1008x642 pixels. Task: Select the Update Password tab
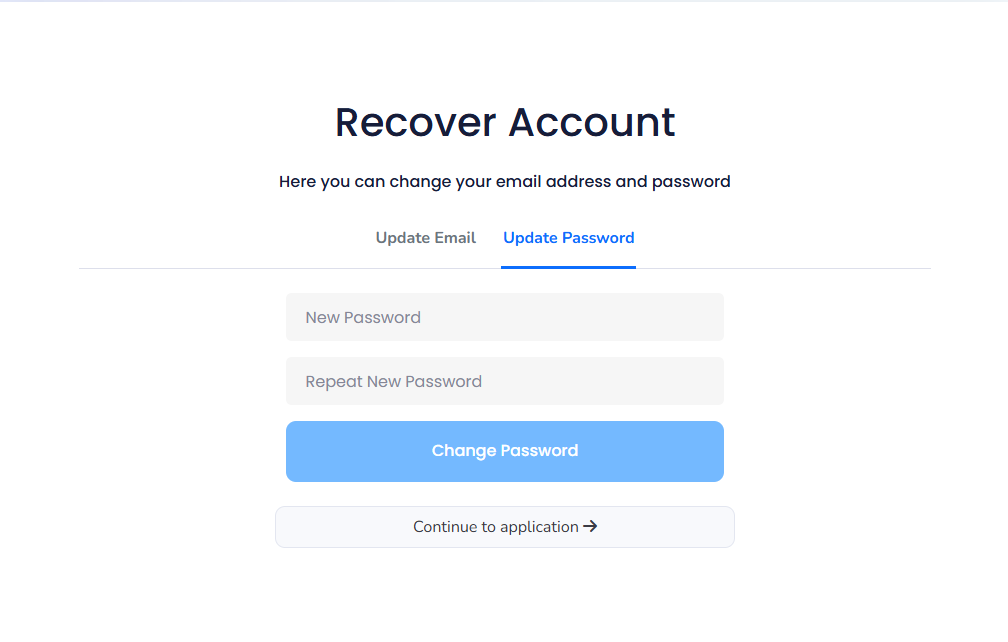pyautogui.click(x=568, y=238)
